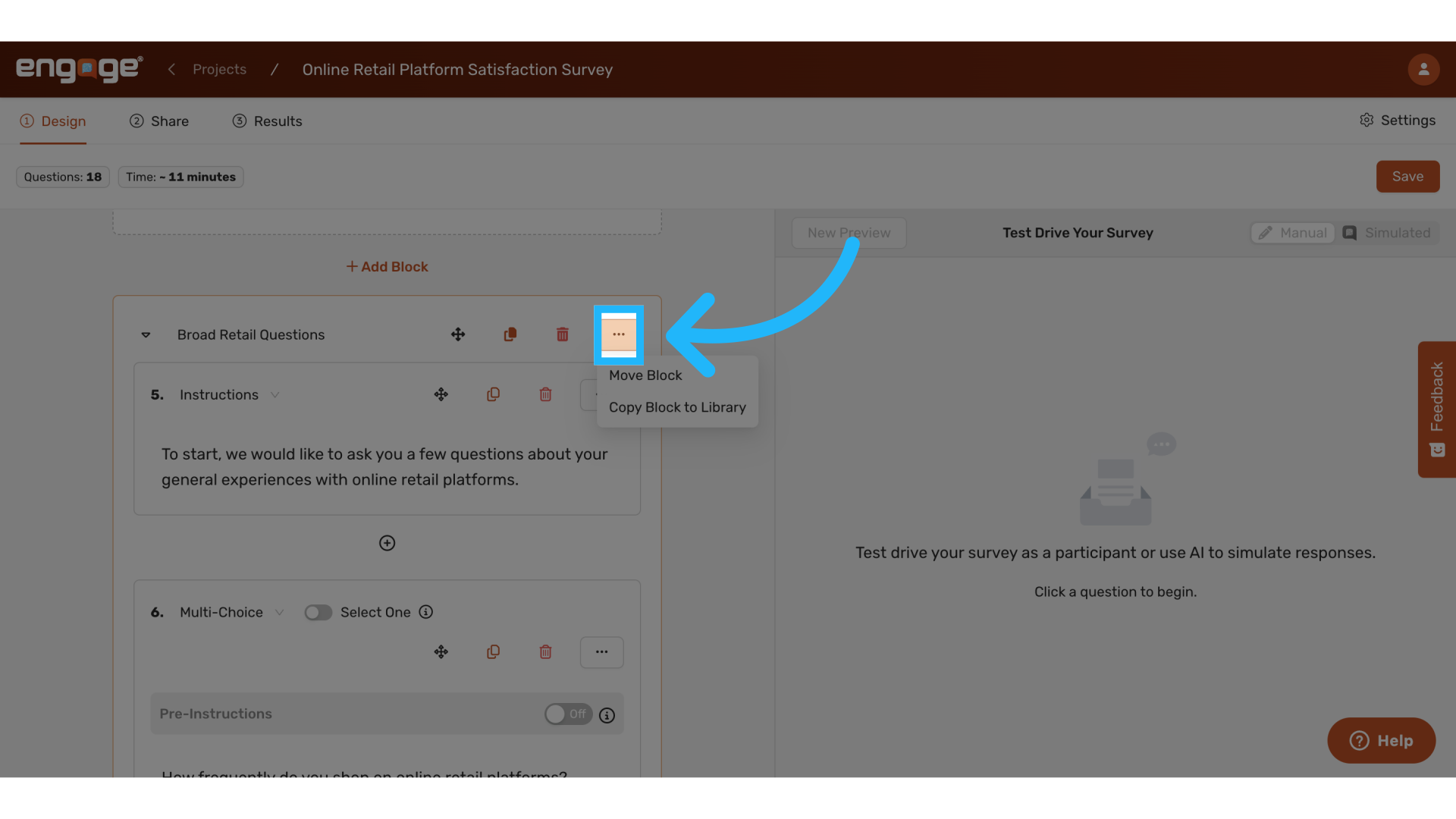Duplicate the Broad Retail Questions block
Viewport: 1456px width, 819px height.
pos(510,334)
